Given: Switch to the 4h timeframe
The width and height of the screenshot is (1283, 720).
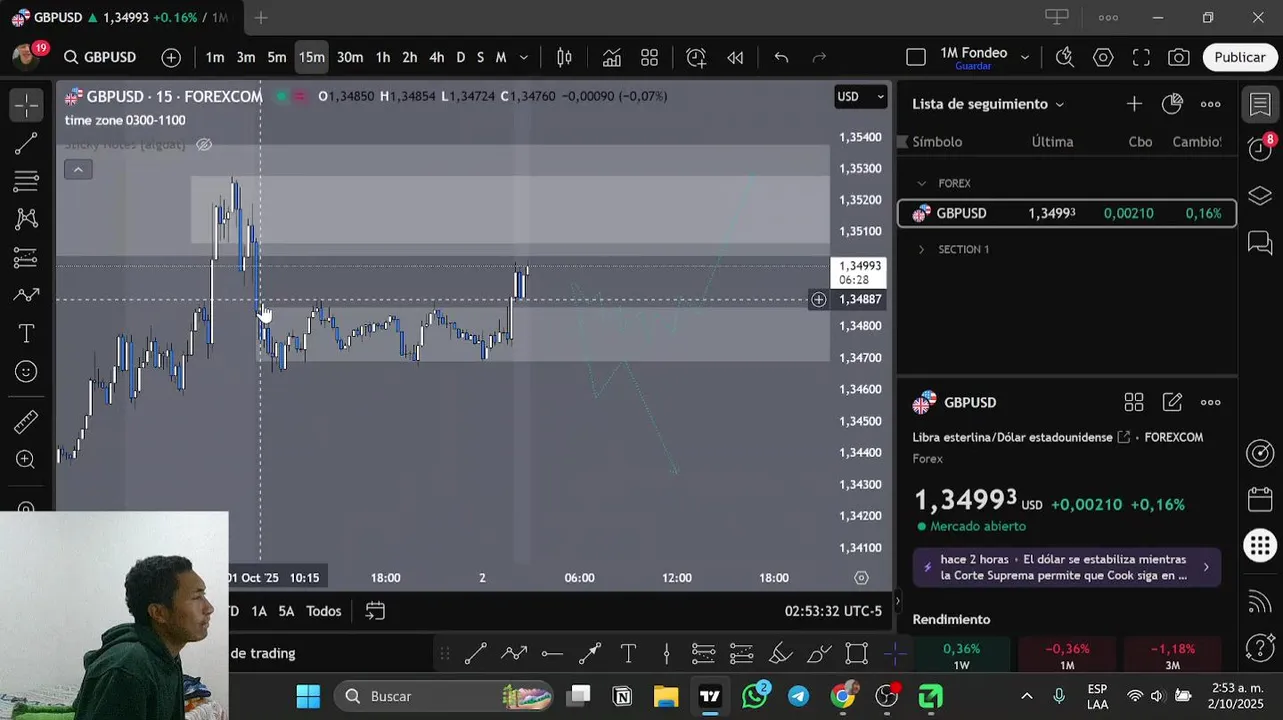Looking at the screenshot, I should click(x=436, y=57).
